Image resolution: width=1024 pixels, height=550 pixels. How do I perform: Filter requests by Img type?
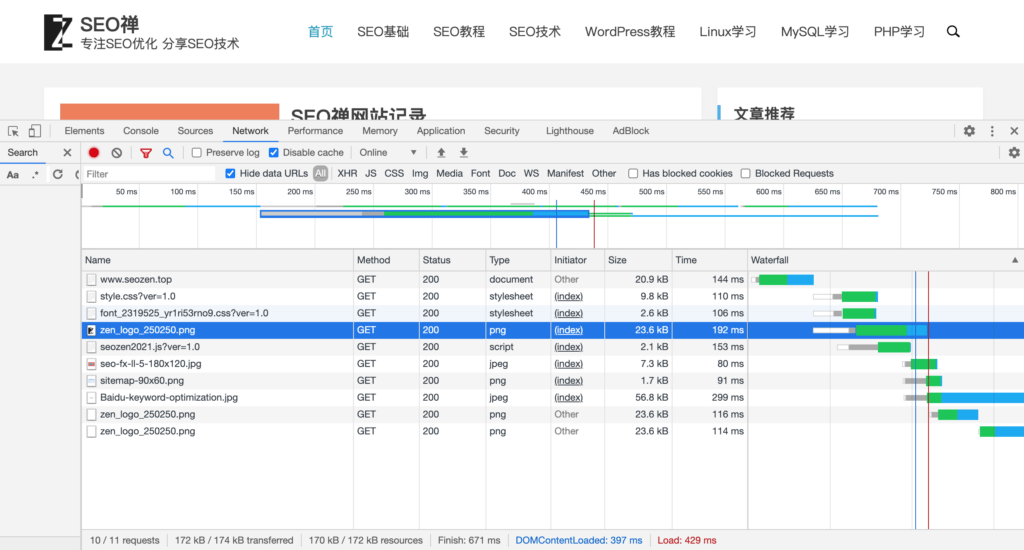pos(420,173)
